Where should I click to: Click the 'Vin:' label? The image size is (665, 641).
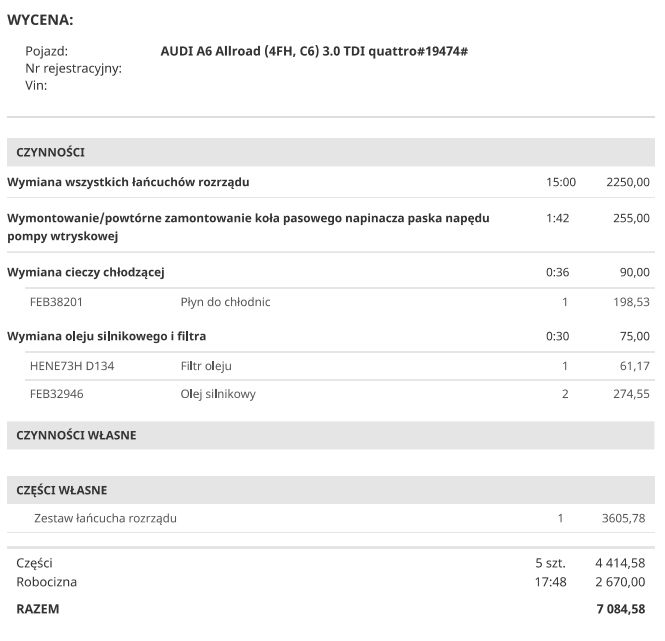(36, 85)
